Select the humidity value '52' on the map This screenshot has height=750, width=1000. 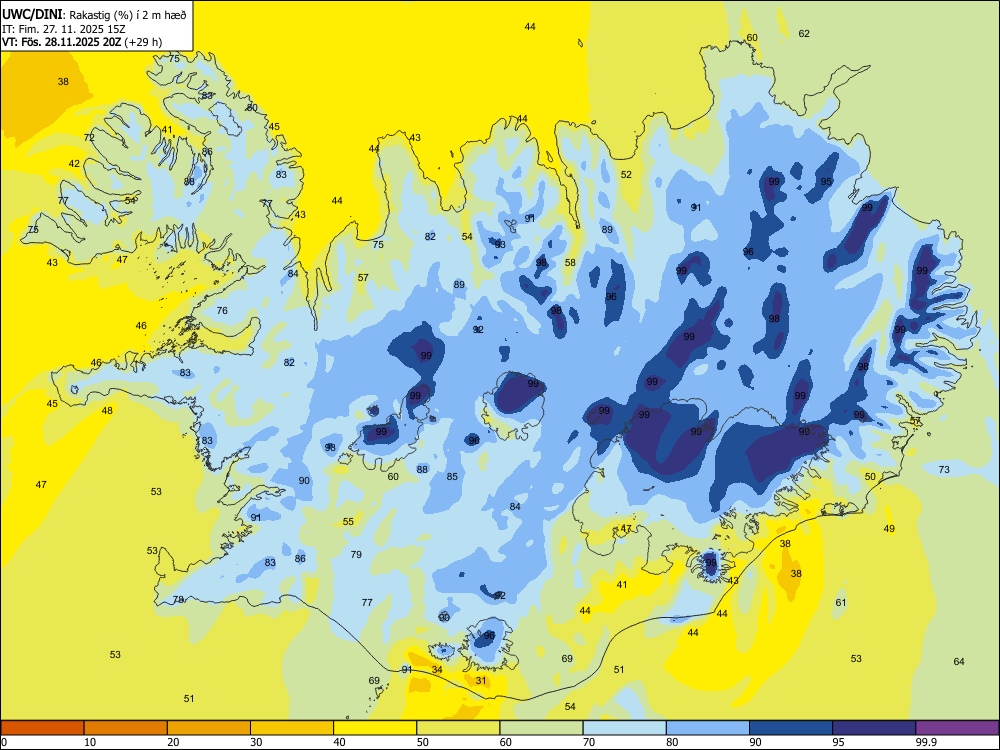coord(626,174)
